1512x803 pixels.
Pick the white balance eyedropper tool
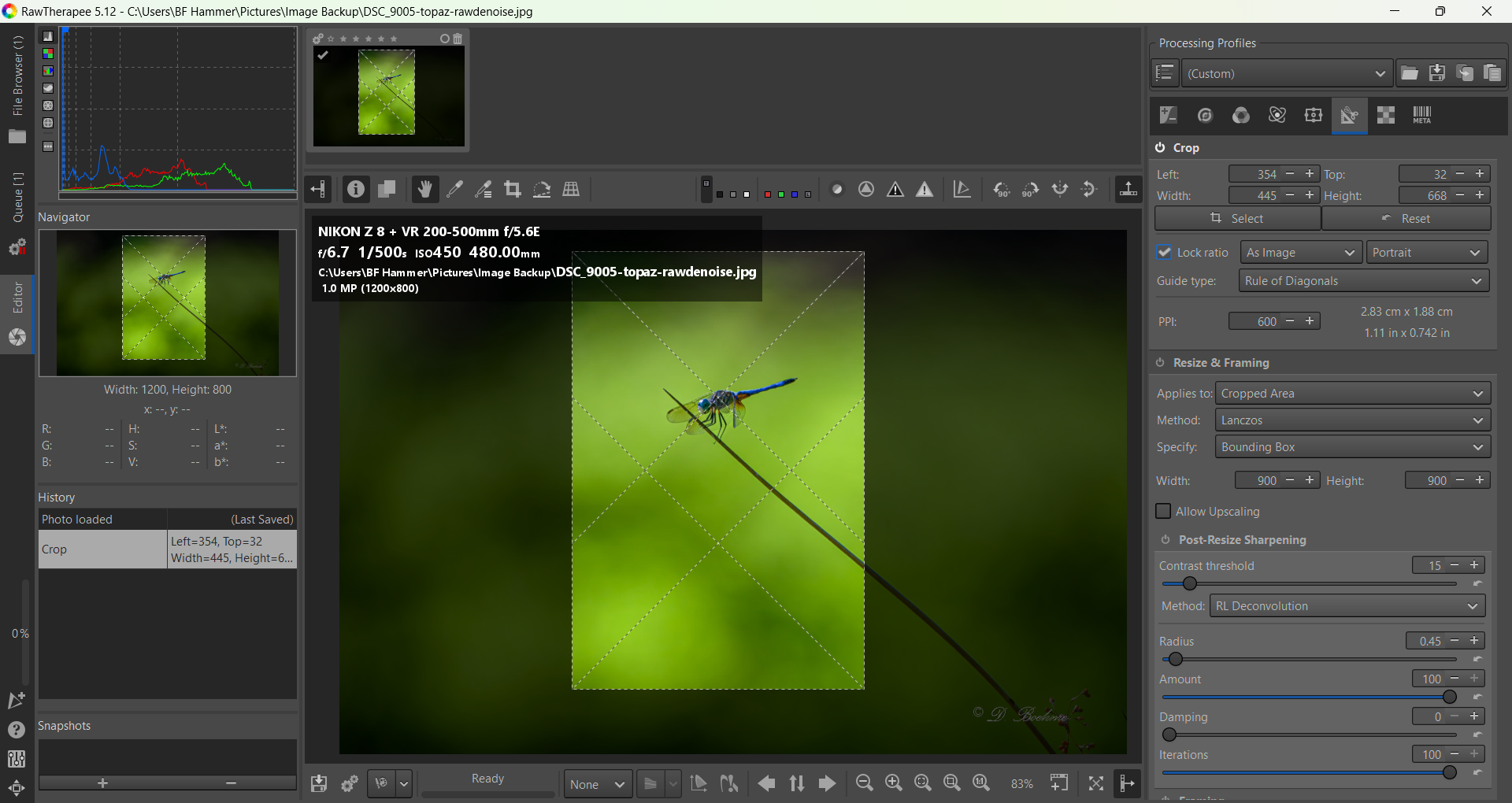coord(454,189)
